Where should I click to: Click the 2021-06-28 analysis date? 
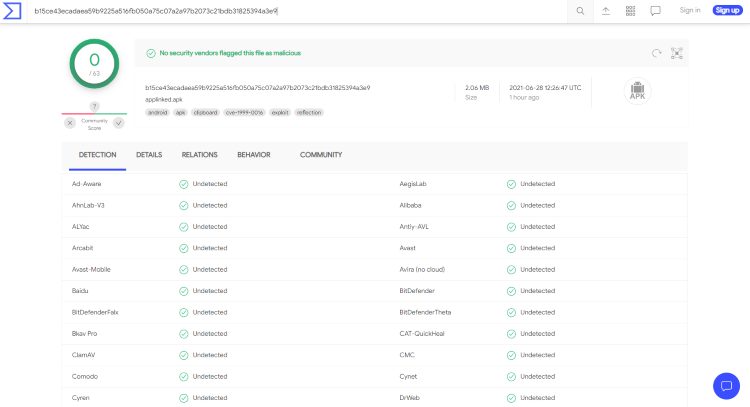pyautogui.click(x=545, y=88)
